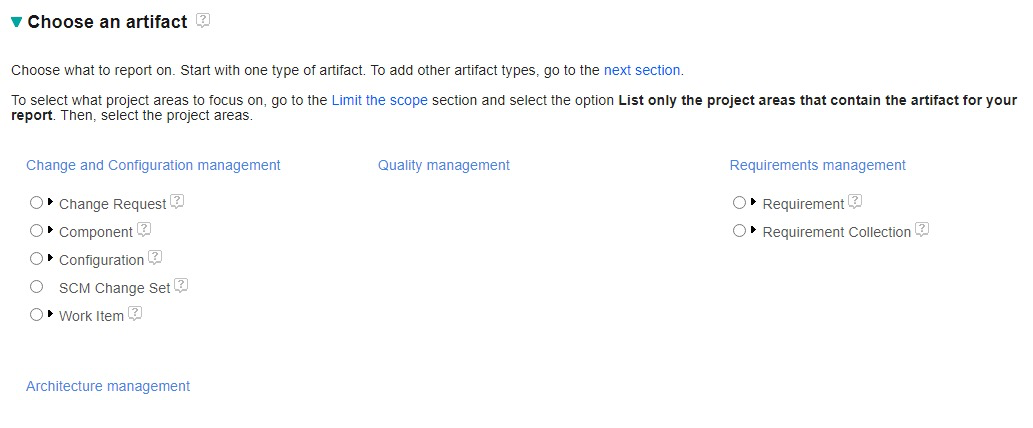
Task: Open the Limit the scope link
Action: point(379,101)
